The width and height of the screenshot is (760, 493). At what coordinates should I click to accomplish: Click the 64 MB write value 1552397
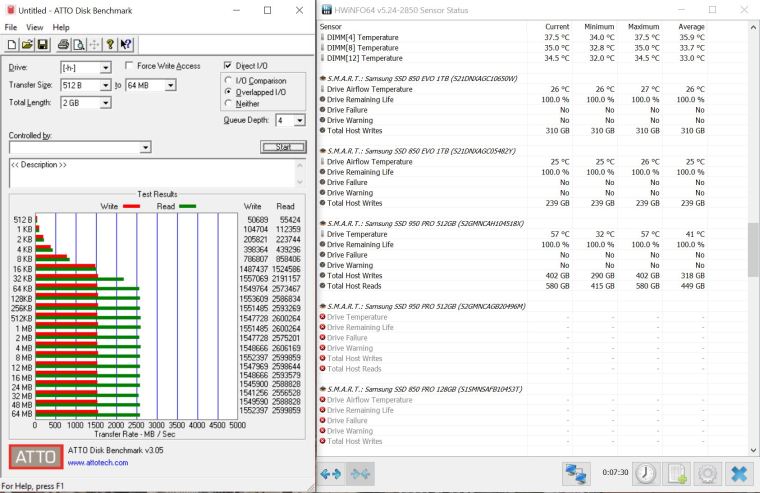point(253,410)
